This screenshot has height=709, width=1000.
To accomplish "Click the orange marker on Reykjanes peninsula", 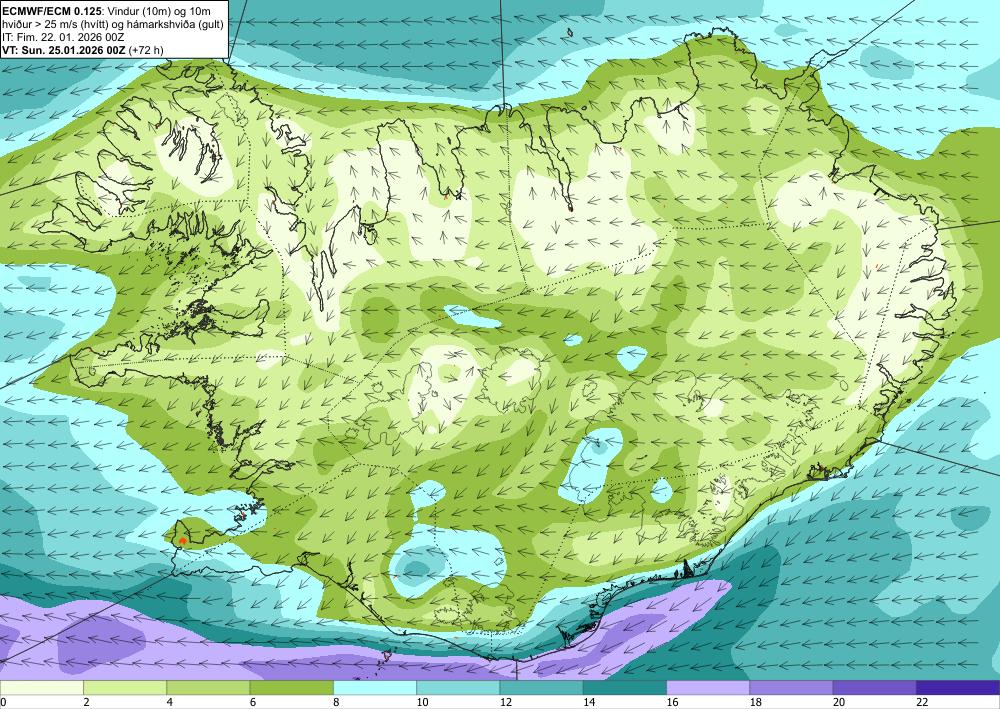I will pos(182,540).
